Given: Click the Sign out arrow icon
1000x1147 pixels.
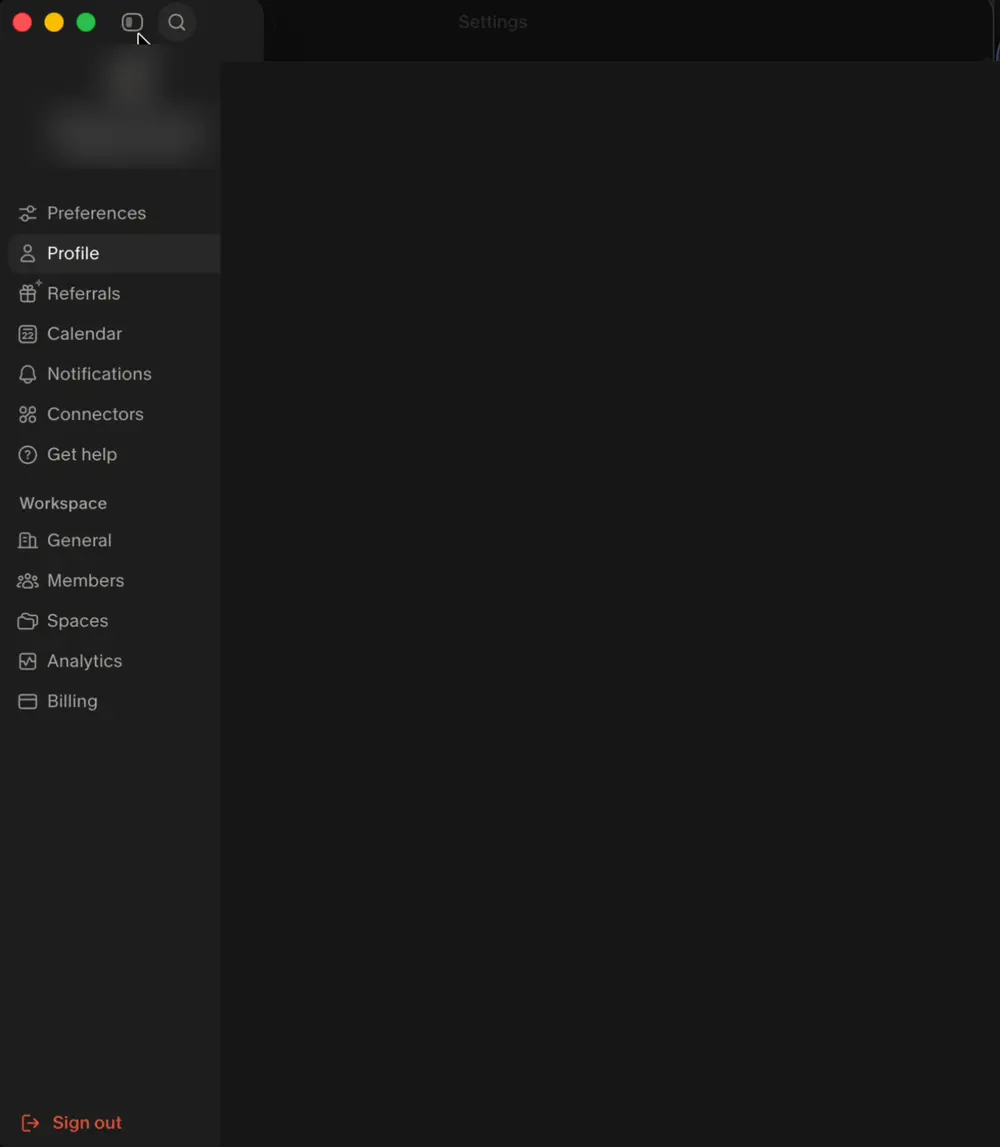Looking at the screenshot, I should pos(30,1123).
